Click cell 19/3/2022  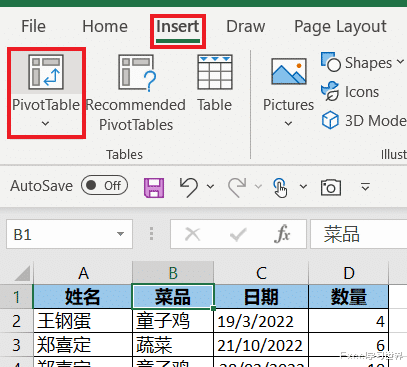[x=261, y=321]
